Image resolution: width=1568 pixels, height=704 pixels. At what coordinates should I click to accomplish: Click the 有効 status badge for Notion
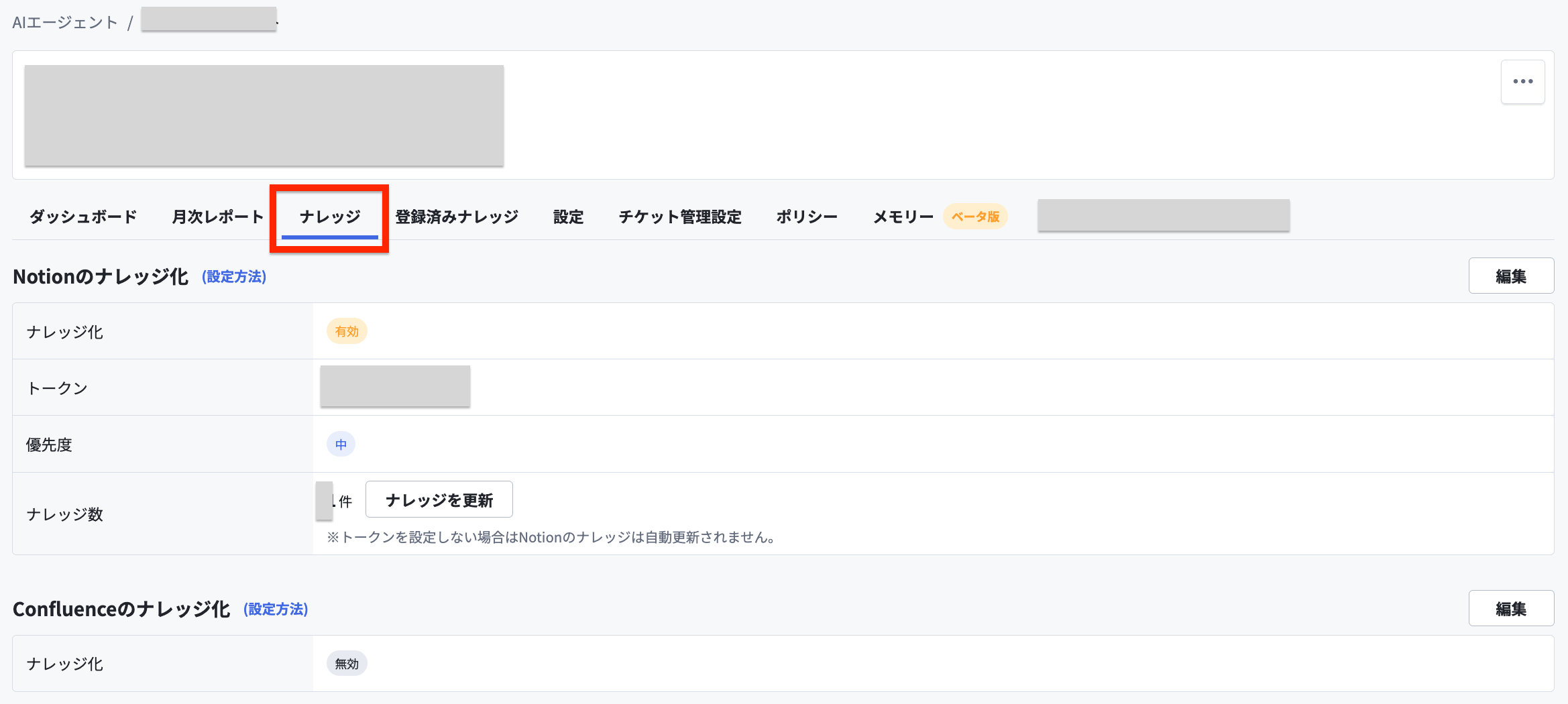tap(347, 331)
